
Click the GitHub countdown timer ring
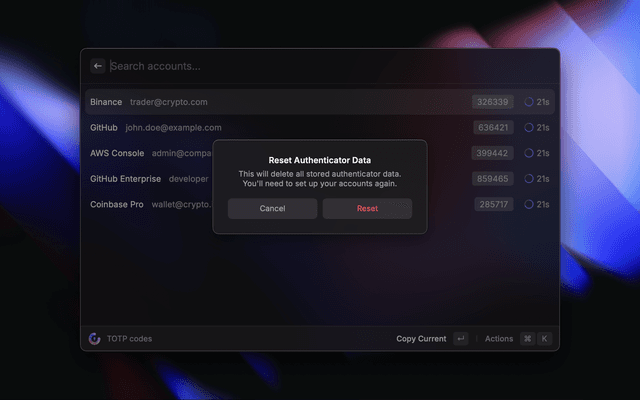tap(529, 128)
